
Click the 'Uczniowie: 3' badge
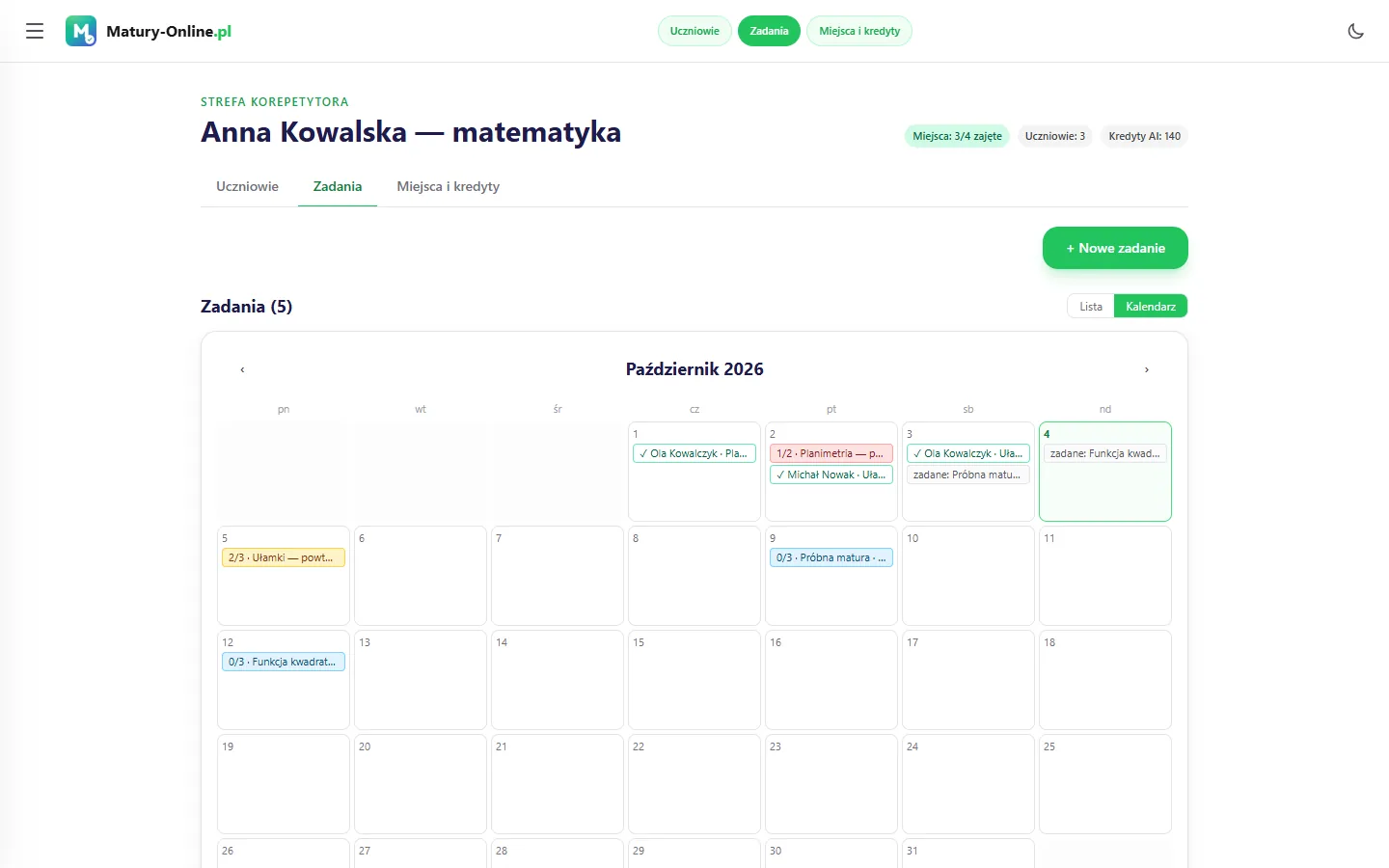coord(1055,136)
